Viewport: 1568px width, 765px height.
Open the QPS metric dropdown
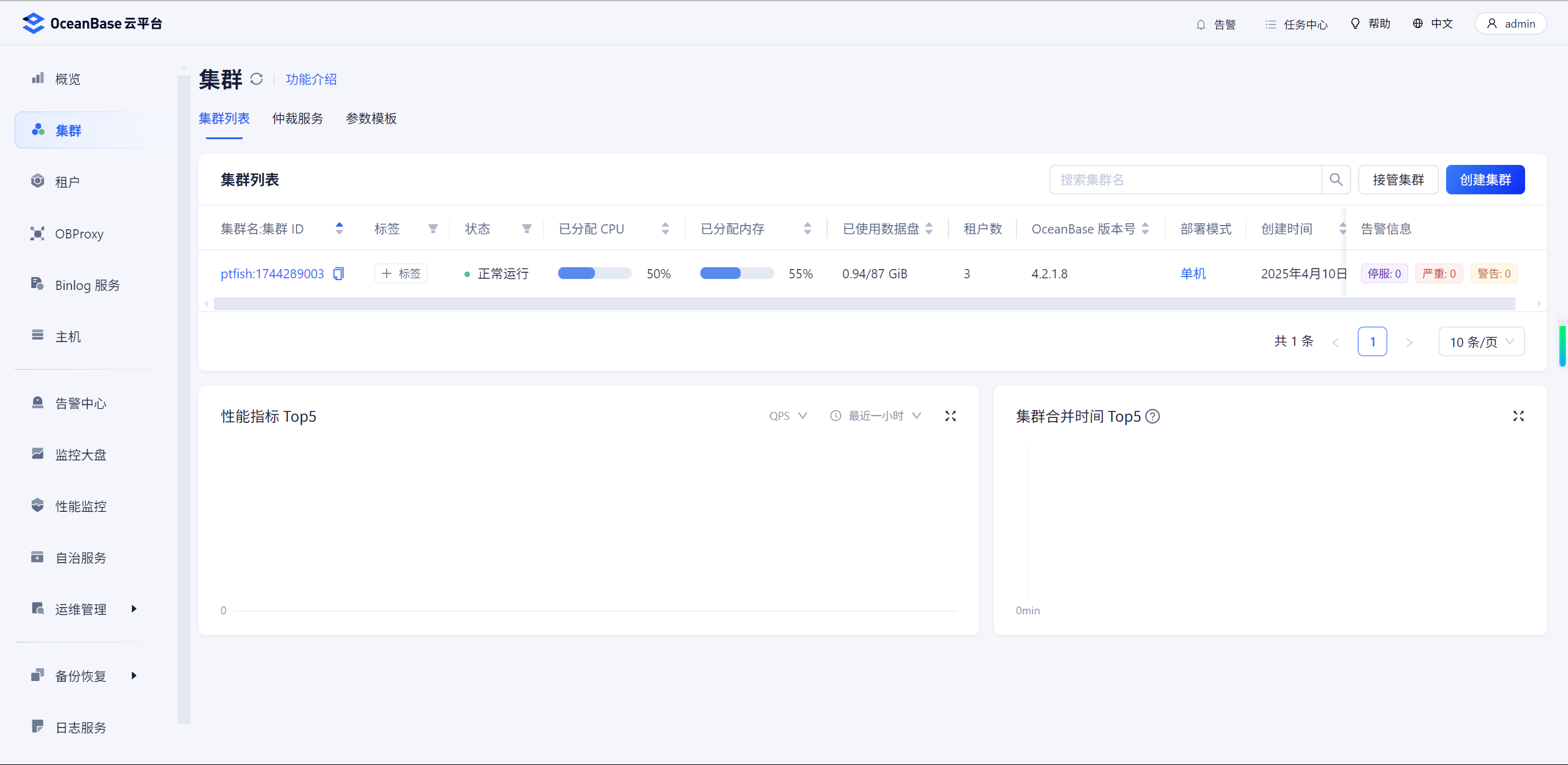point(789,416)
